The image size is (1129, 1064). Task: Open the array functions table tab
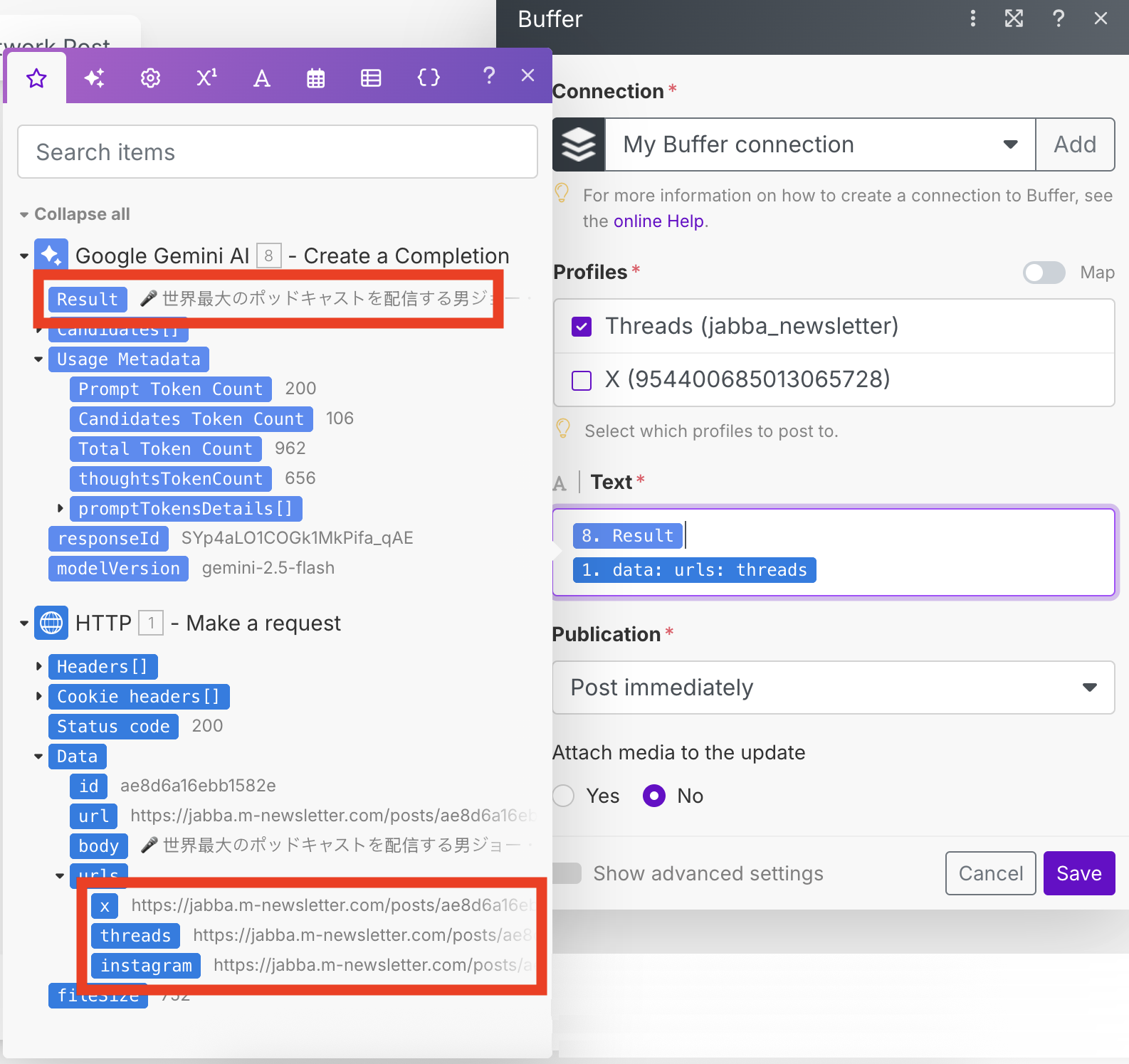(x=371, y=78)
